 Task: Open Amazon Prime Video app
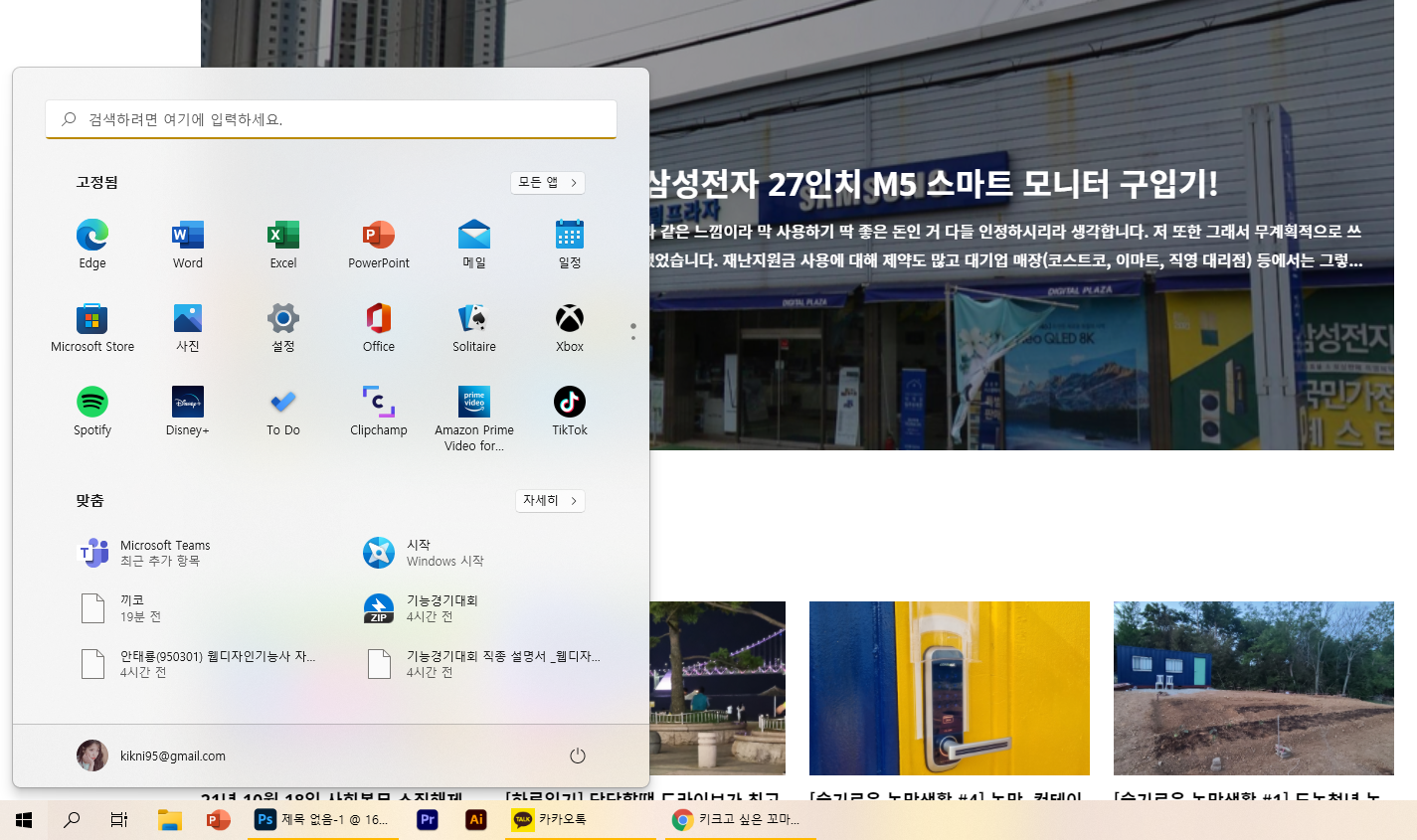[474, 419]
